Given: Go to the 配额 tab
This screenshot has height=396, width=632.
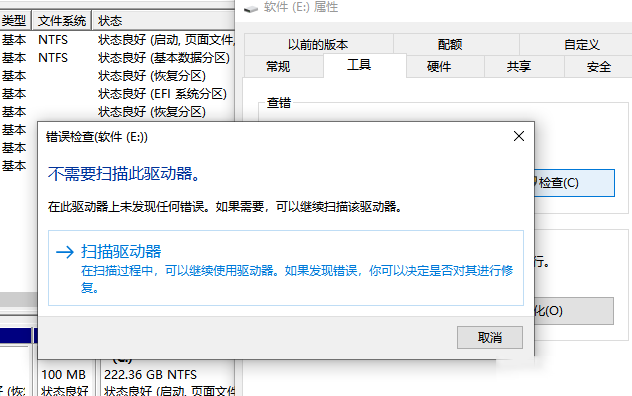Looking at the screenshot, I should (456, 44).
